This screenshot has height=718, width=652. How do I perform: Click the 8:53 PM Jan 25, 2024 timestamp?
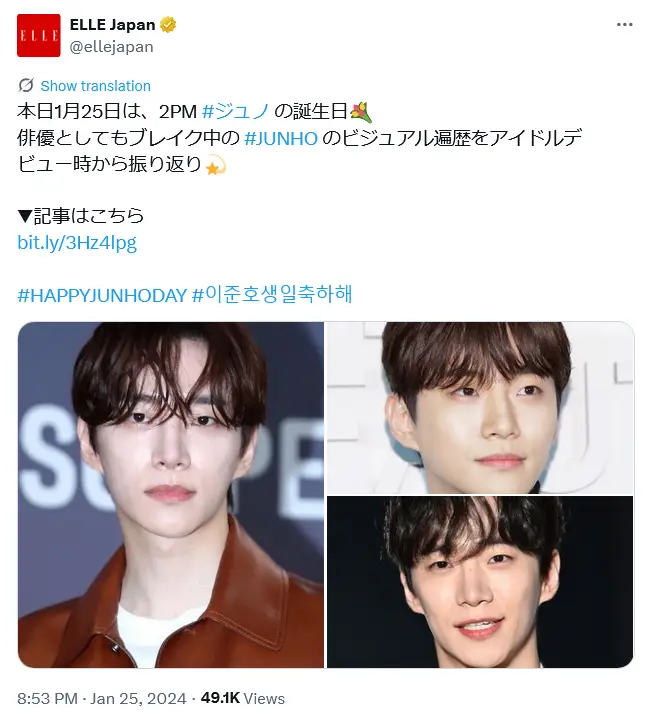tap(102, 698)
